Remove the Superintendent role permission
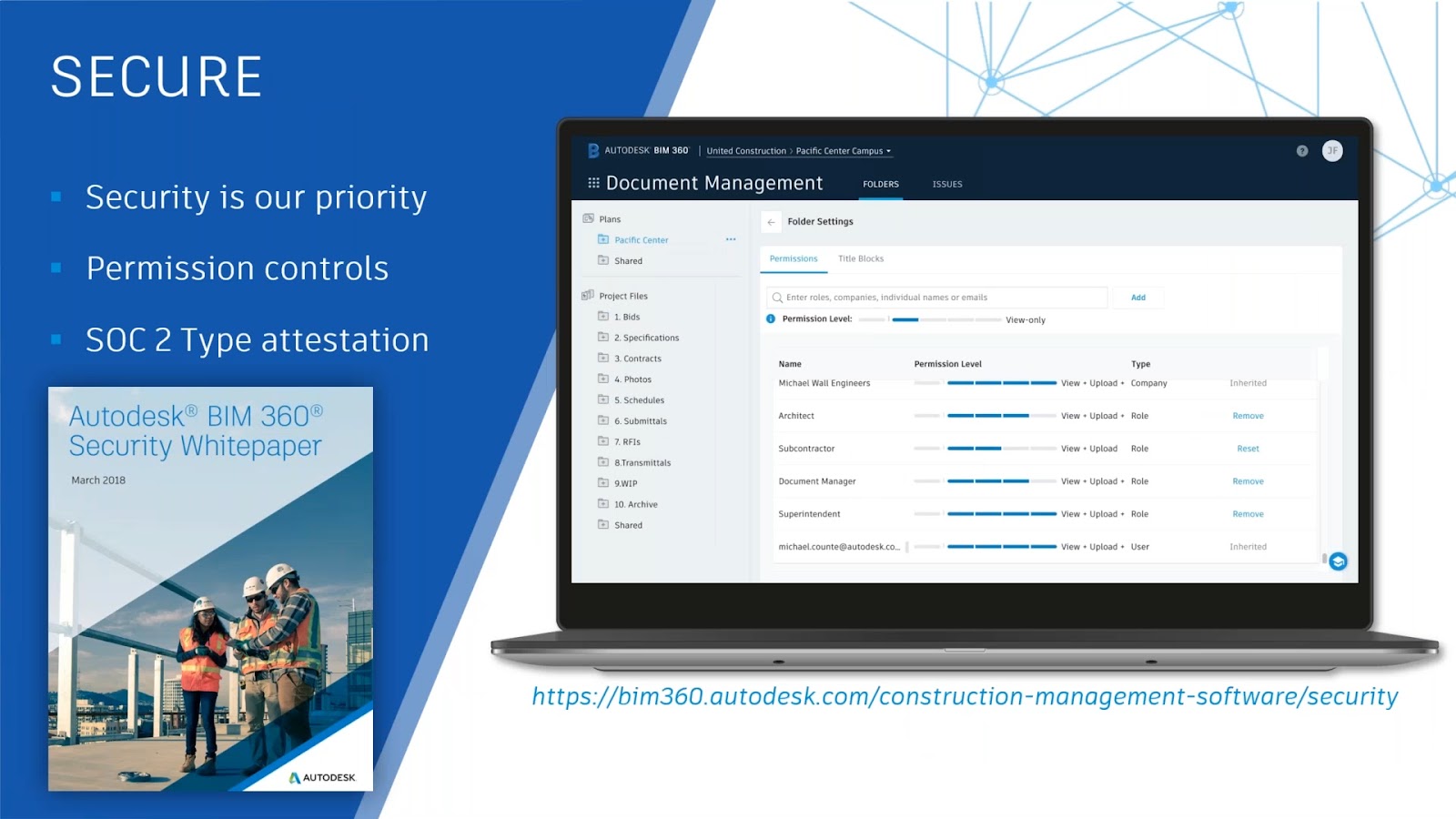Viewport: 1456px width, 819px height. coord(1248,514)
